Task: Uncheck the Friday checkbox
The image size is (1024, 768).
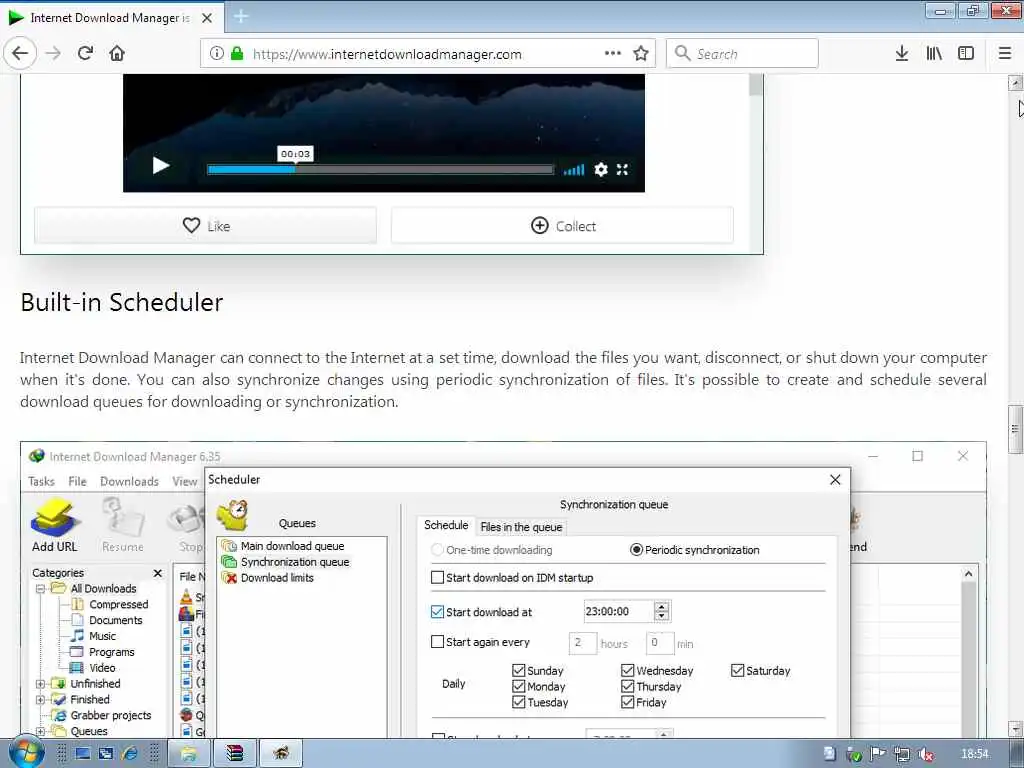Action: click(x=628, y=702)
